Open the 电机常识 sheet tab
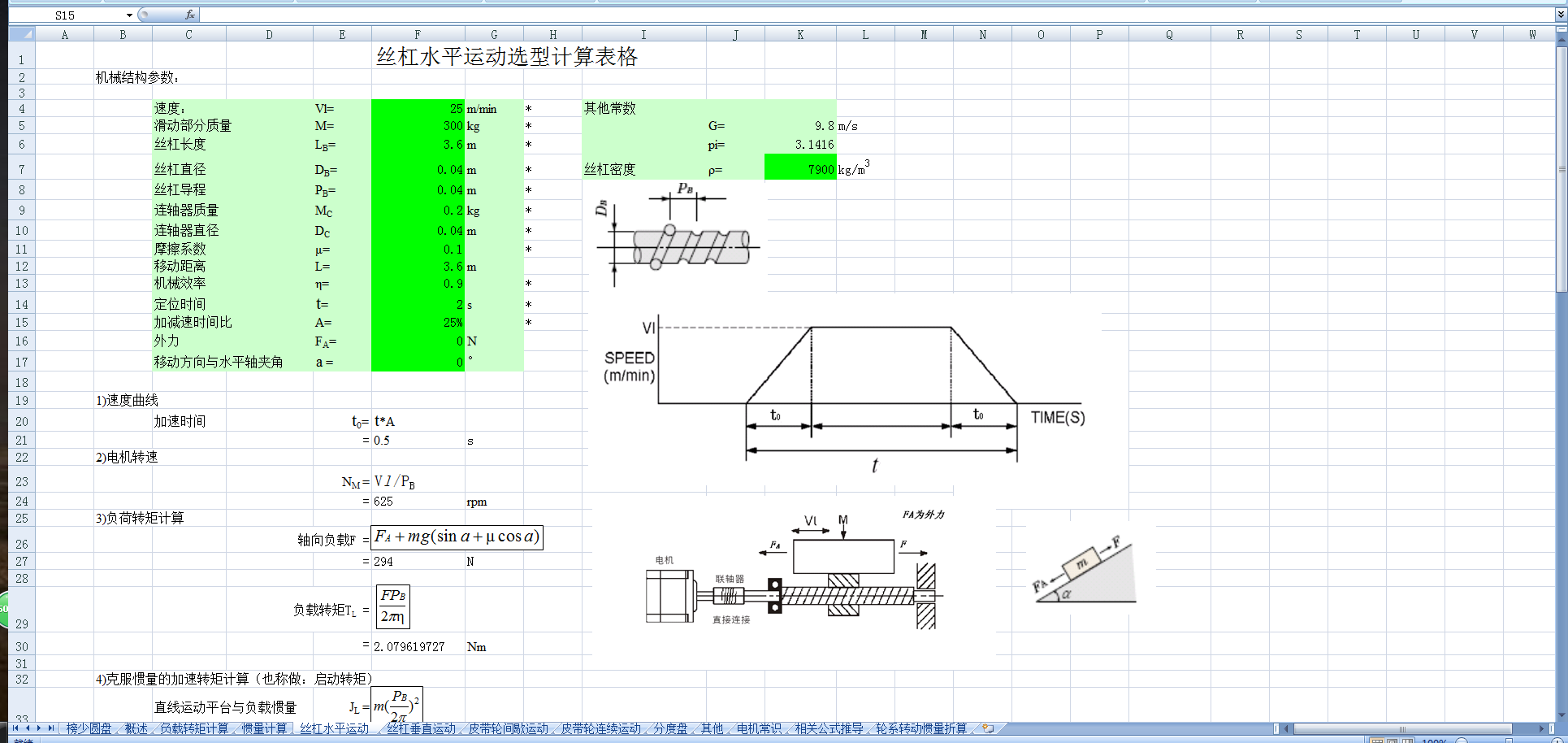The width and height of the screenshot is (1568, 743). tap(759, 728)
